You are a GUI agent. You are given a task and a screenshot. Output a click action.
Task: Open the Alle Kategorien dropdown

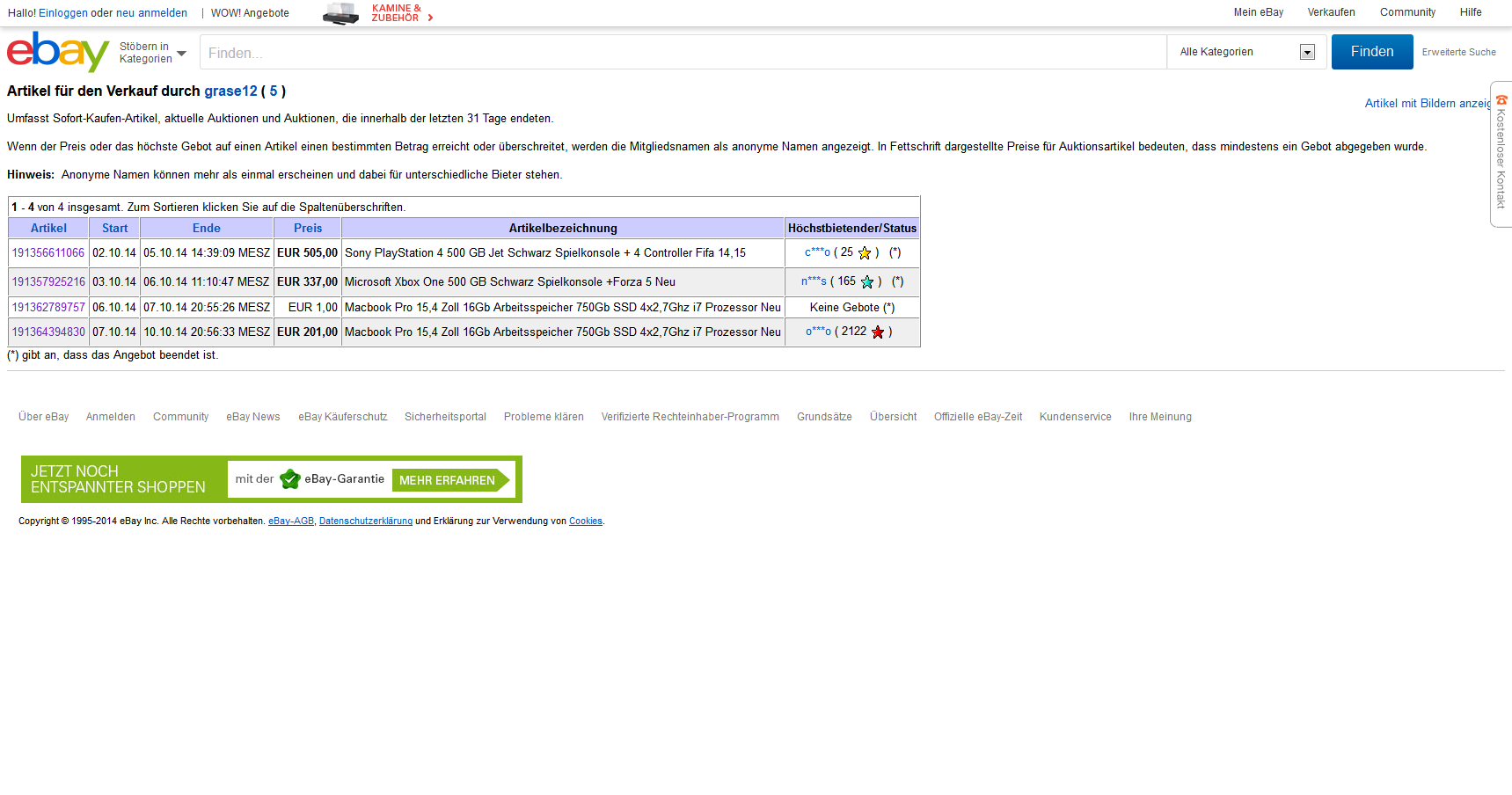1246,52
